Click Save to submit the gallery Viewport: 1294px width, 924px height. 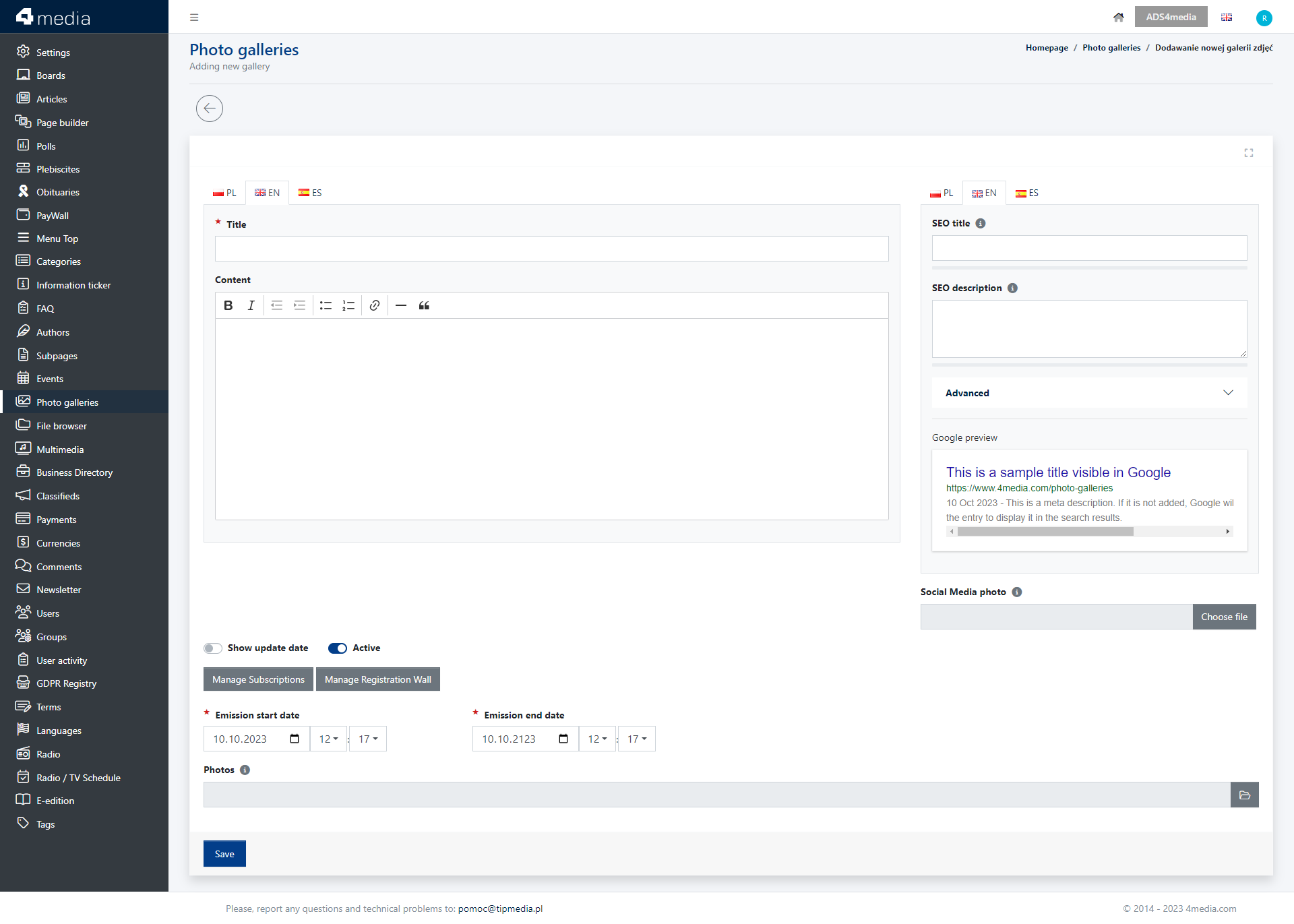pos(225,853)
